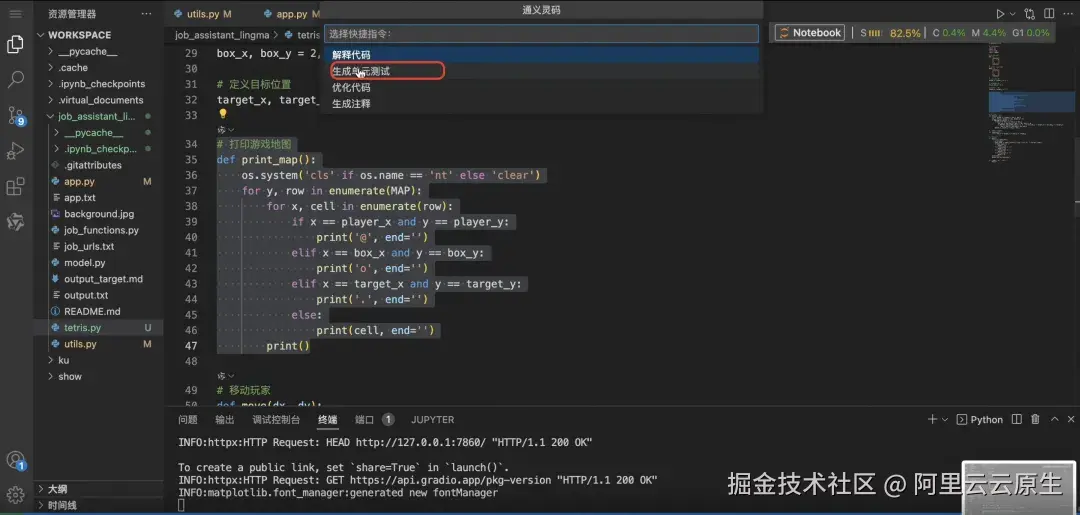Open the JUPYTER panel tab
This screenshot has height=515, width=1080.
point(433,419)
